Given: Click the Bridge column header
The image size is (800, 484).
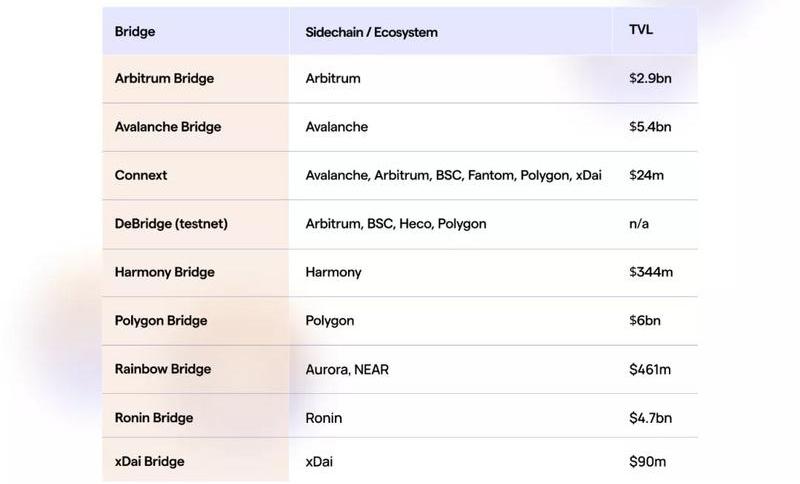Looking at the screenshot, I should tap(135, 32).
